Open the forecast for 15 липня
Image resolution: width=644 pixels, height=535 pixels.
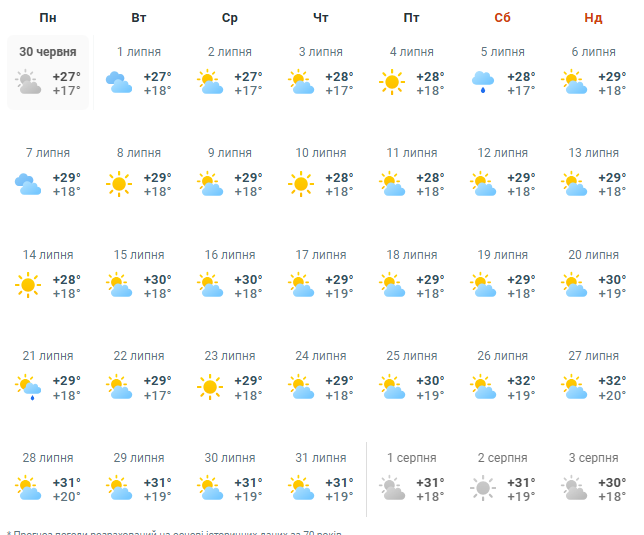(x=139, y=255)
